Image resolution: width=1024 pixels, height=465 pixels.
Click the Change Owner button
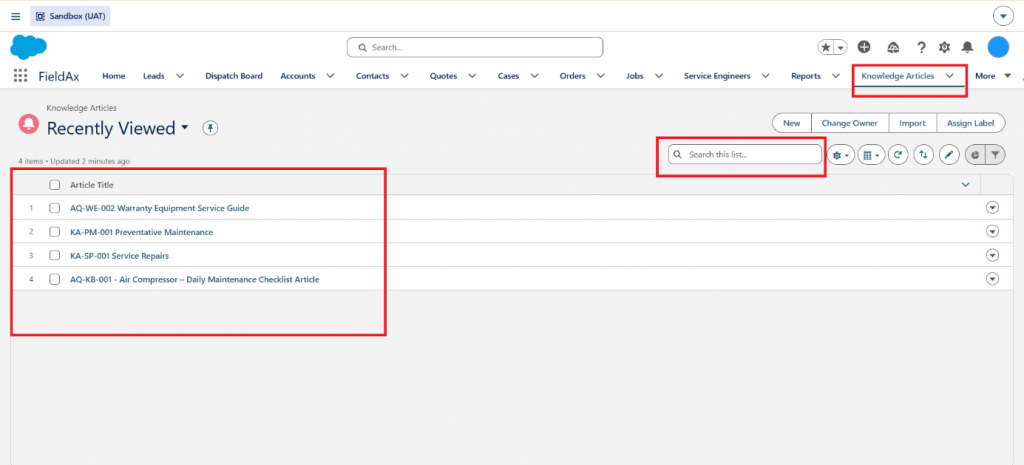pos(850,123)
